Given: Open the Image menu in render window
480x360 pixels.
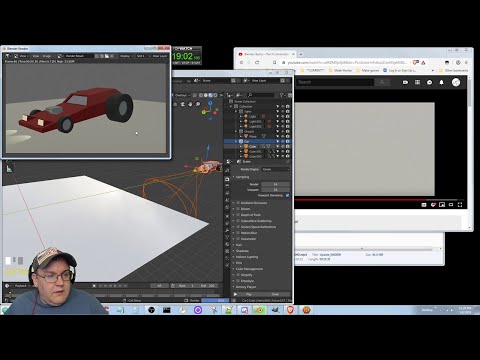Looking at the screenshot, I should pyautogui.click(x=46, y=56).
